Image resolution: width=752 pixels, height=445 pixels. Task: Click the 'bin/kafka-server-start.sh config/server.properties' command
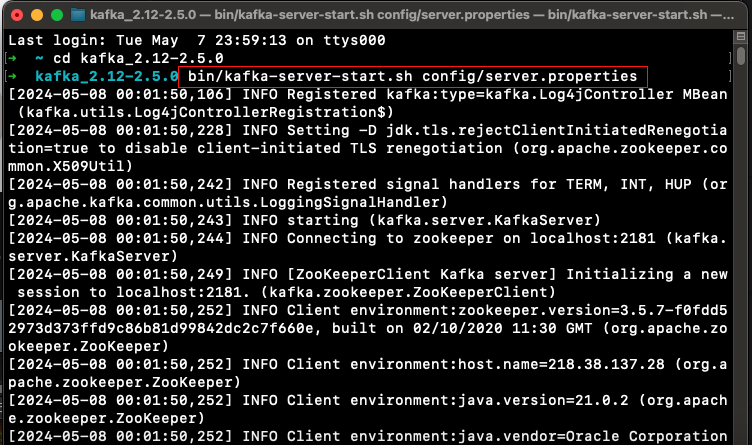[412, 76]
